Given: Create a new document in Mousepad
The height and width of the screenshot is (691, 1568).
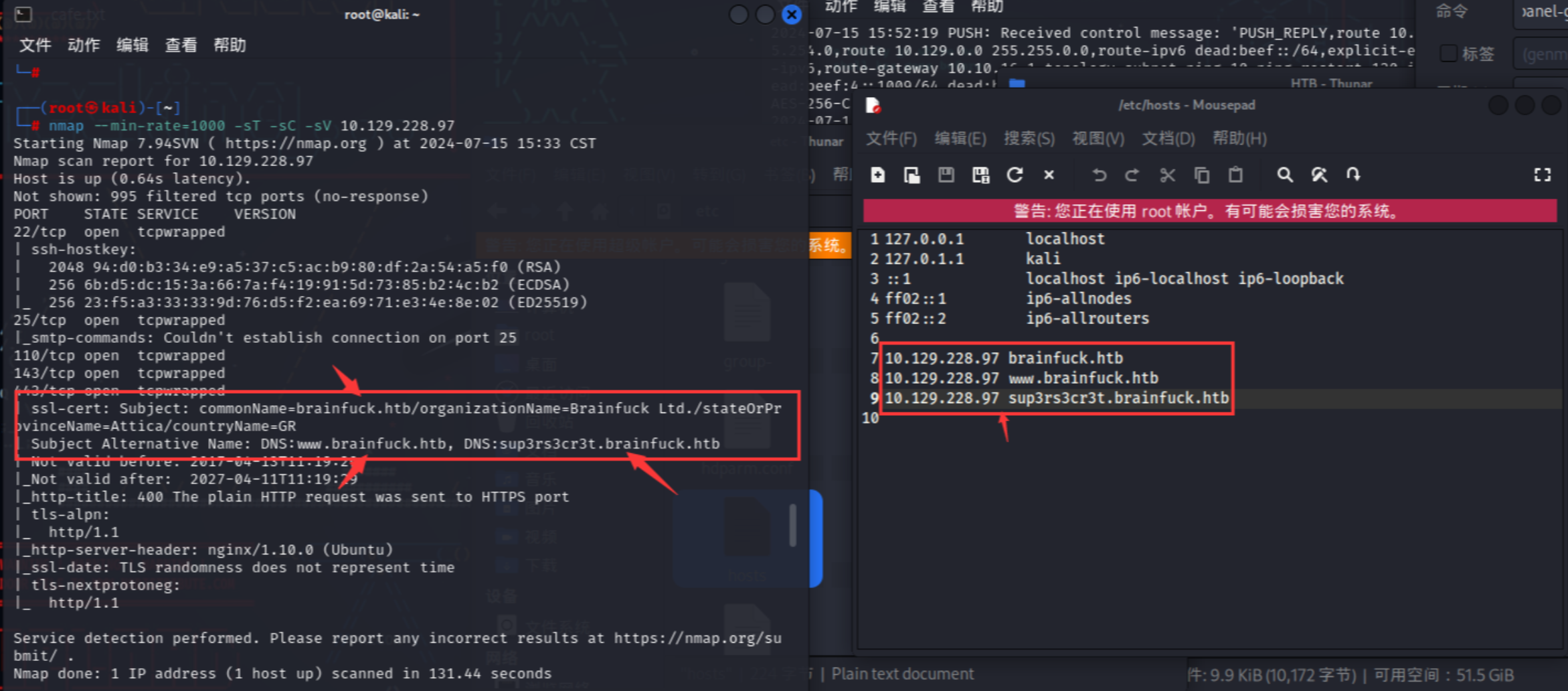Looking at the screenshot, I should point(877,175).
